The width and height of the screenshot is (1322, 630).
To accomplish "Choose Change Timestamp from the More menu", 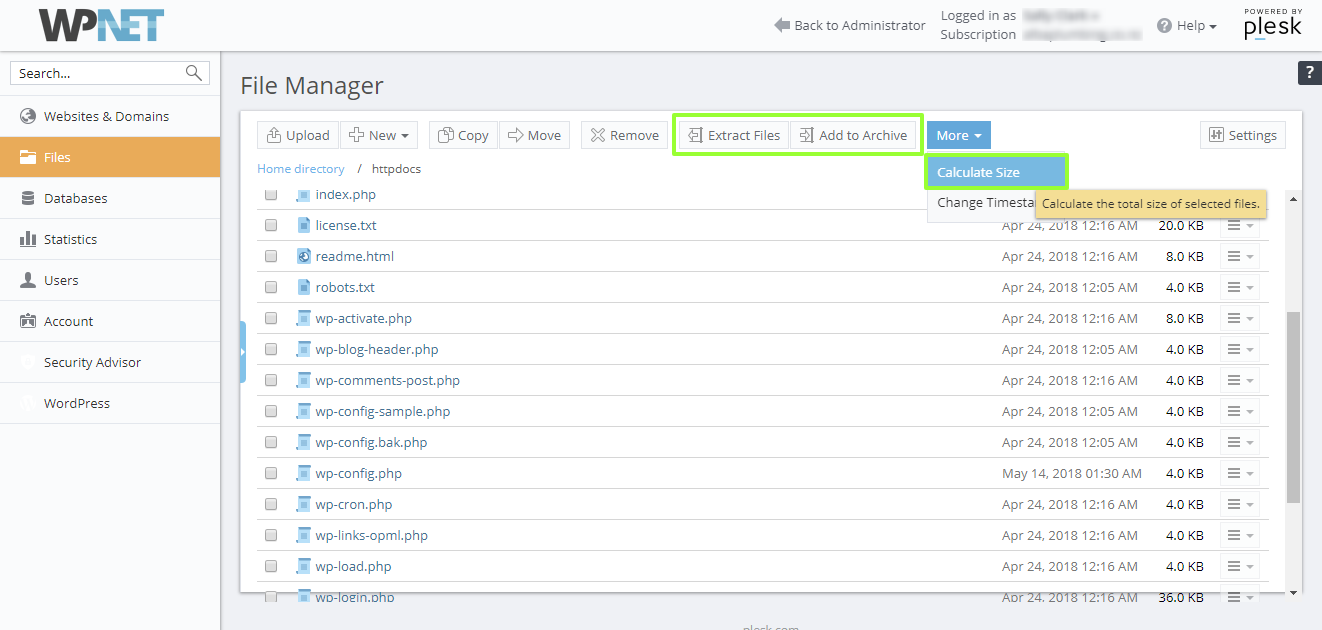I will (x=981, y=203).
